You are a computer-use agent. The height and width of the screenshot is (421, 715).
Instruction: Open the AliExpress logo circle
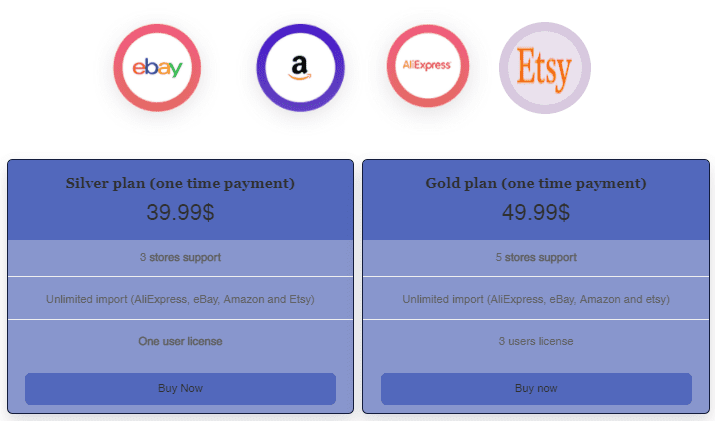tap(427, 66)
